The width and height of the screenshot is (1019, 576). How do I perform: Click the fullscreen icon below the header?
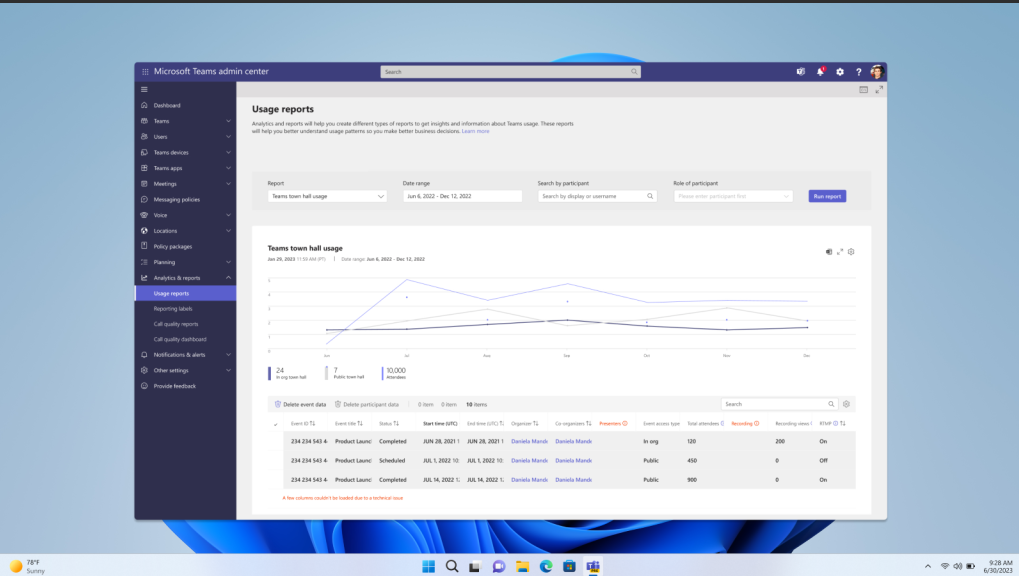[x=879, y=90]
